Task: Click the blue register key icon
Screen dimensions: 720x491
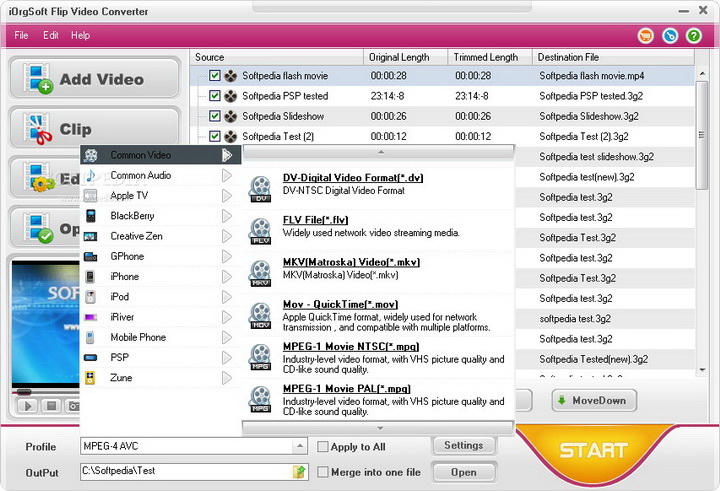Action: tap(670, 35)
